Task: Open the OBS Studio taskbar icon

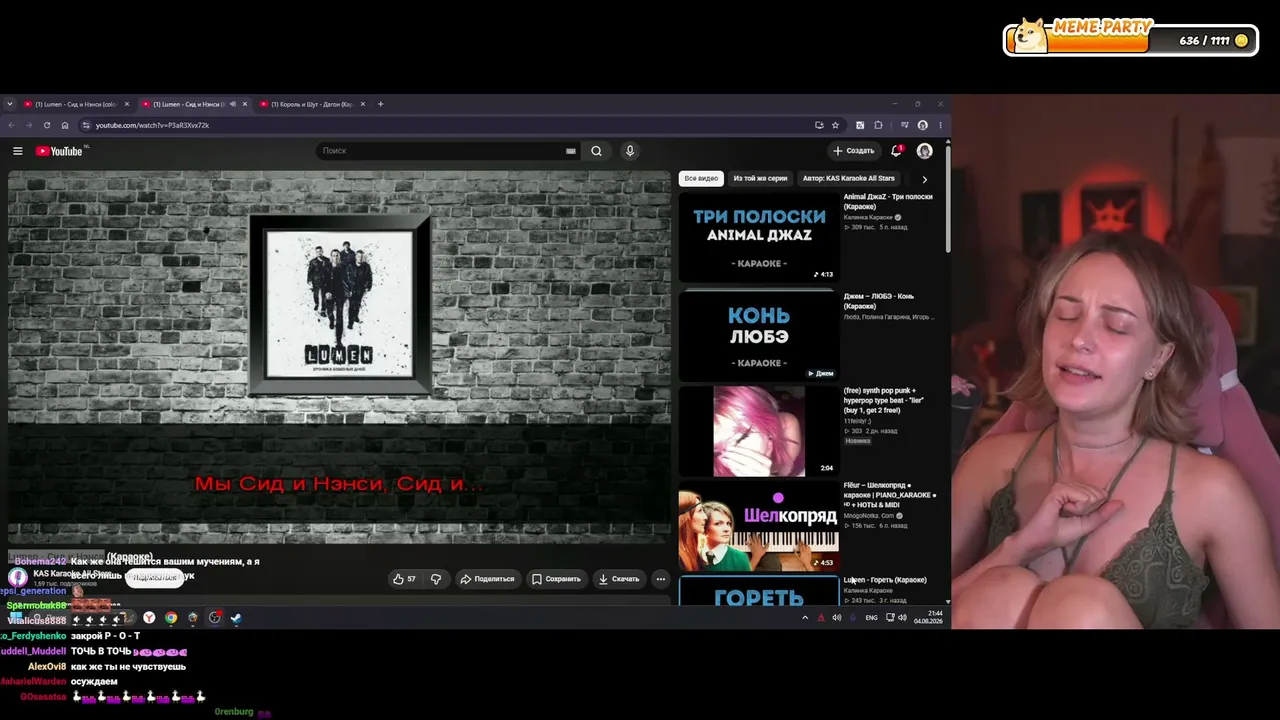Action: tap(214, 618)
